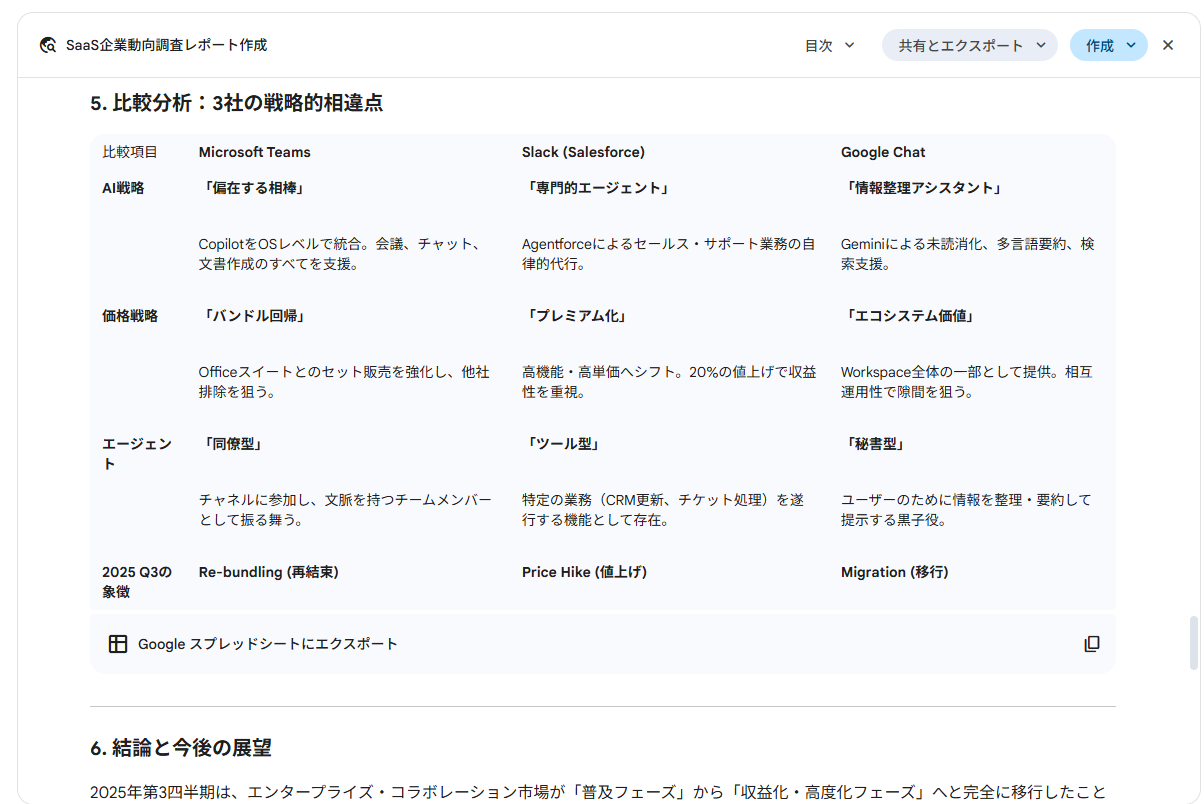Close the report panel with the X

(1168, 45)
